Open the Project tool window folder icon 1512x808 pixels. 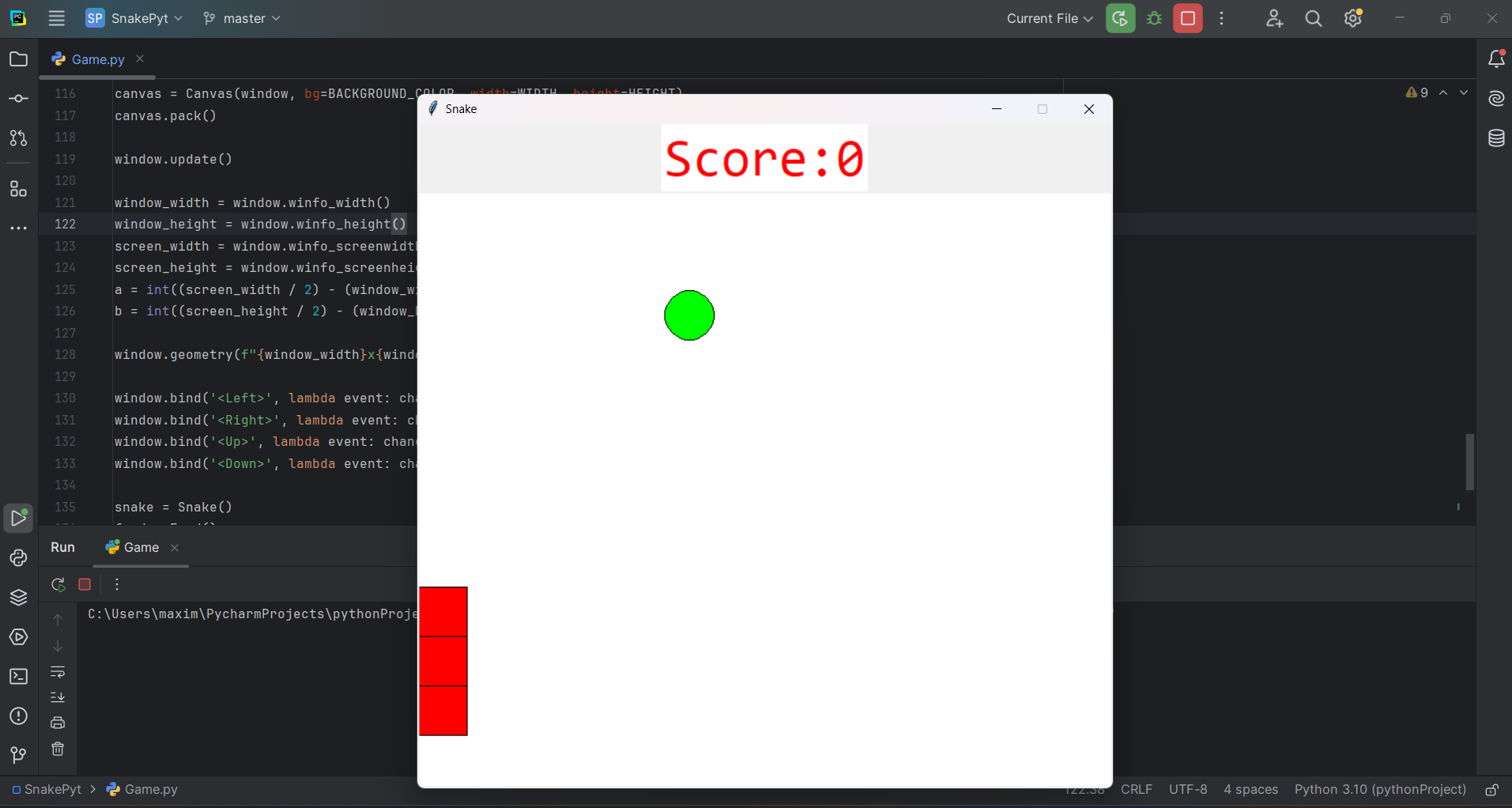click(18, 59)
